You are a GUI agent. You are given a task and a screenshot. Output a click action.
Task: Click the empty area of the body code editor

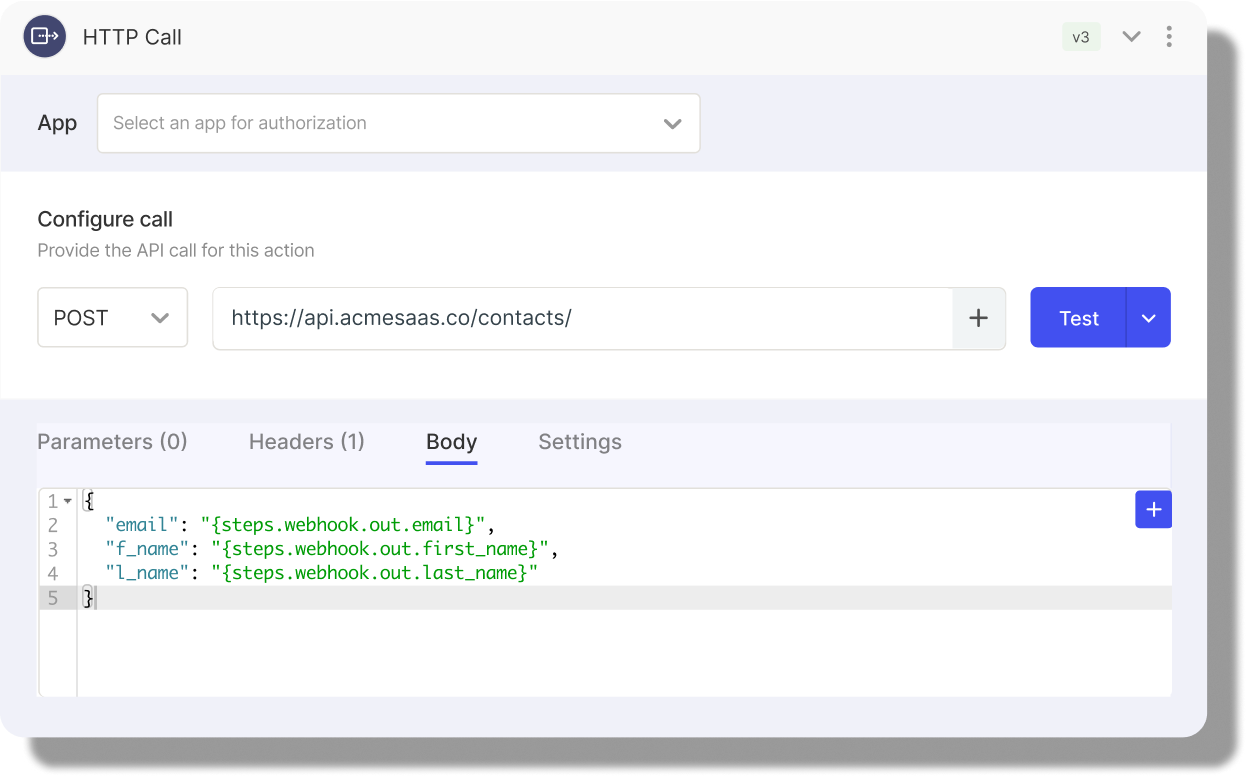[624, 653]
